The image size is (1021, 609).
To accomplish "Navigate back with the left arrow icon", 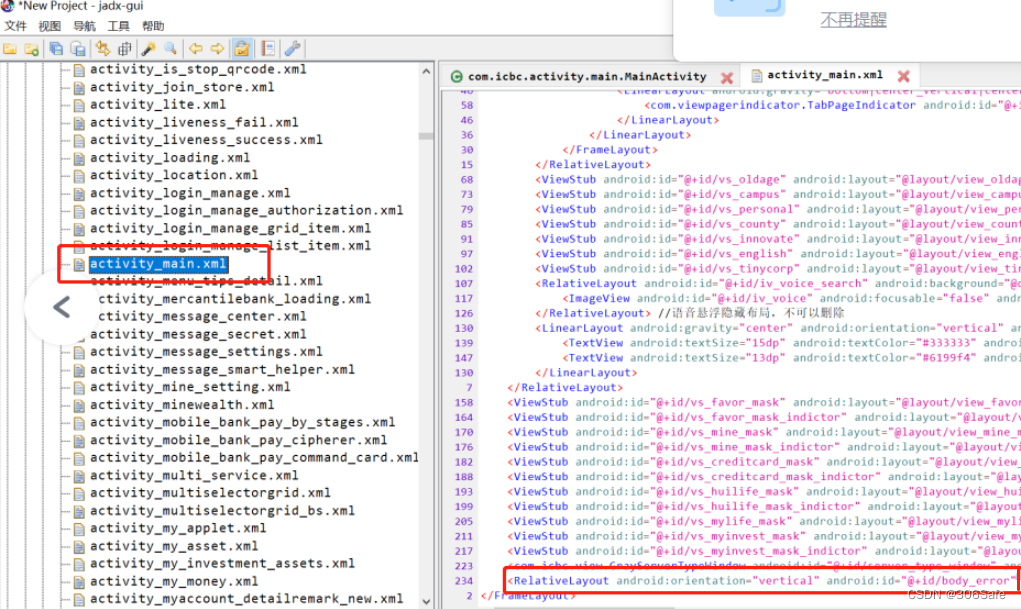I will pyautogui.click(x=195, y=49).
